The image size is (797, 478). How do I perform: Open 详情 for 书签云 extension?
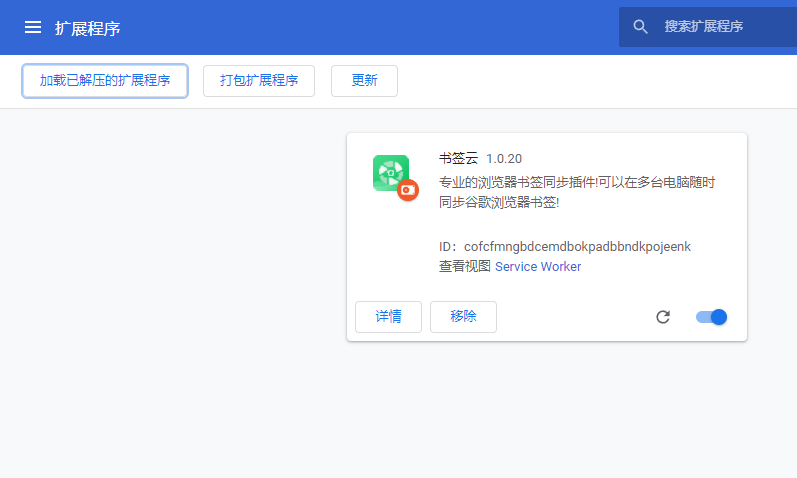click(388, 317)
